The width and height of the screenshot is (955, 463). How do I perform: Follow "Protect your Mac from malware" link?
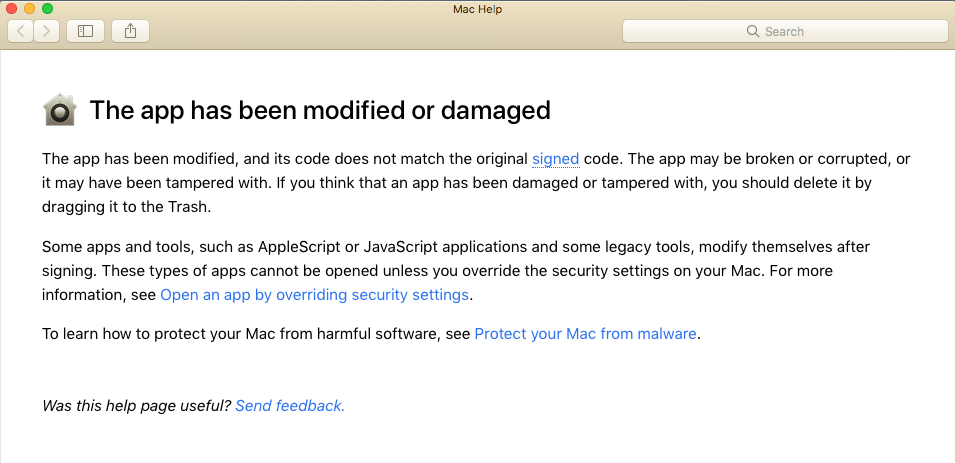coord(585,334)
